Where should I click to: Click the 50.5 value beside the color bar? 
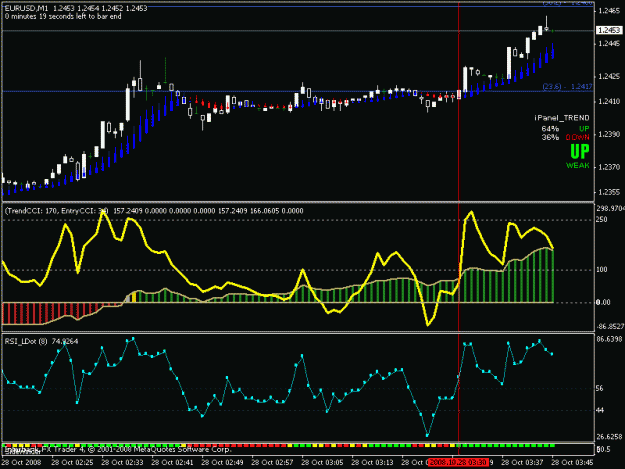pyautogui.click(x=603, y=449)
